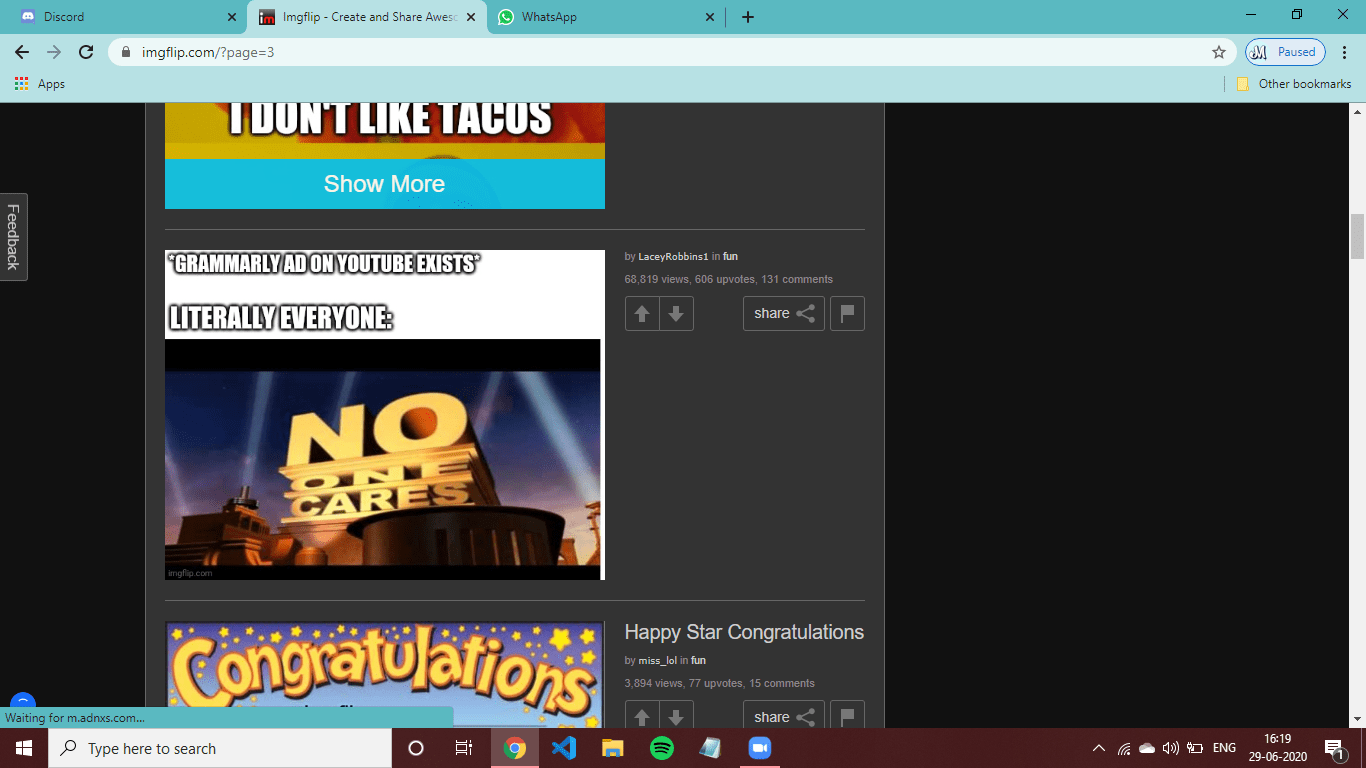The height and width of the screenshot is (768, 1366).
Task: Close the WhatsApp tab
Action: pos(710,17)
